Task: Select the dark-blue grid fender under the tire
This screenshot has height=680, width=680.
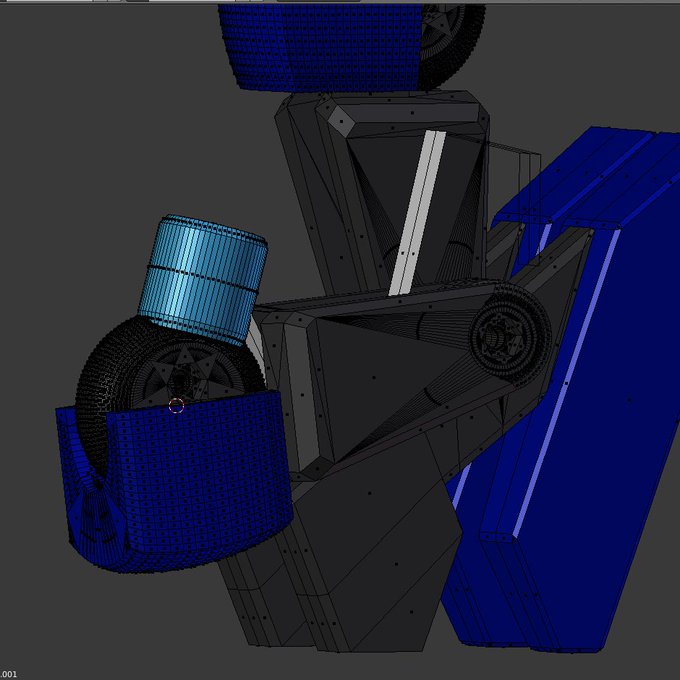Action: 174,481
